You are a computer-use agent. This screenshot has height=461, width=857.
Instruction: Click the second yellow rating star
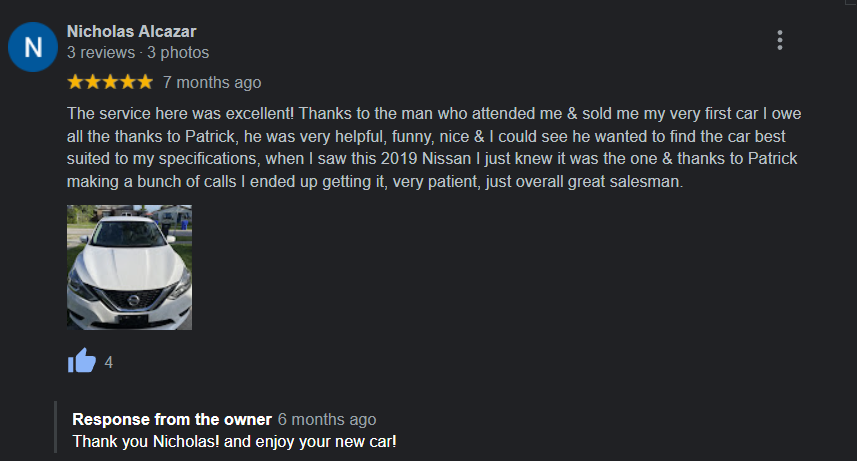click(92, 81)
